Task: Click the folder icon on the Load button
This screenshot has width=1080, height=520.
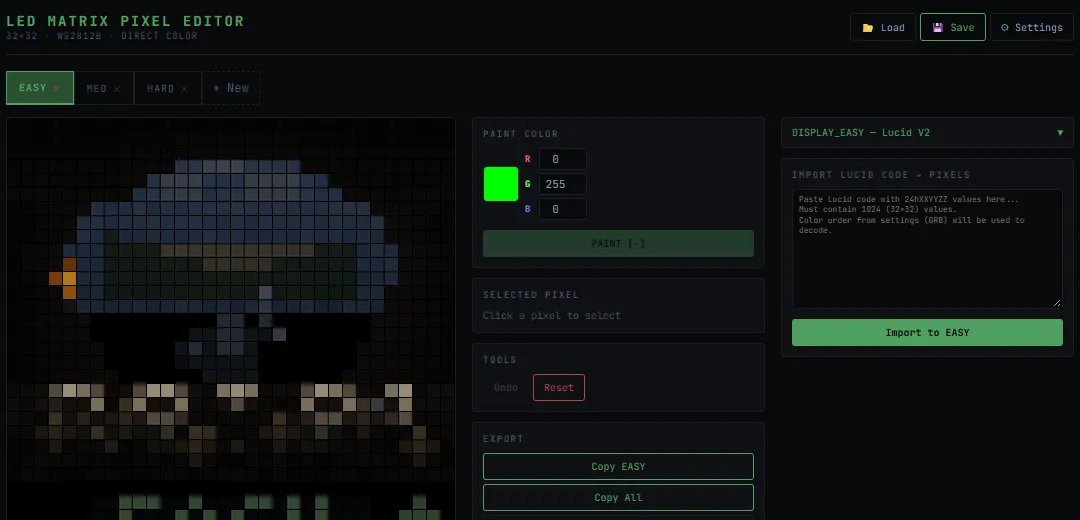Action: 868,28
